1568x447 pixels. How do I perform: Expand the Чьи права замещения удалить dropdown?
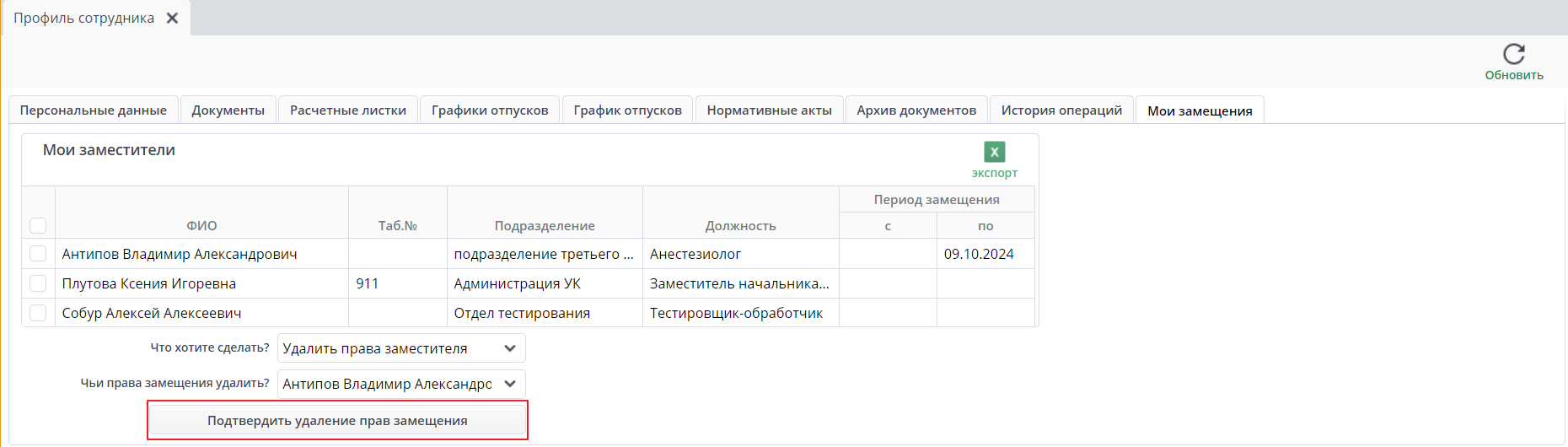tap(401, 384)
